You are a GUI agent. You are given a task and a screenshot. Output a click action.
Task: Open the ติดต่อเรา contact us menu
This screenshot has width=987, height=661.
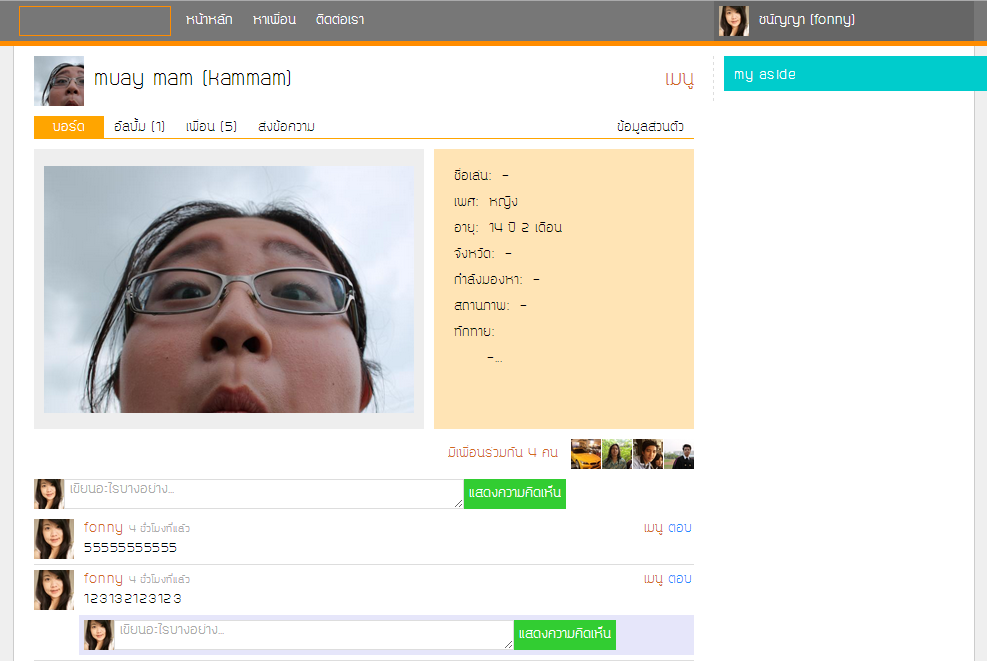(x=340, y=20)
